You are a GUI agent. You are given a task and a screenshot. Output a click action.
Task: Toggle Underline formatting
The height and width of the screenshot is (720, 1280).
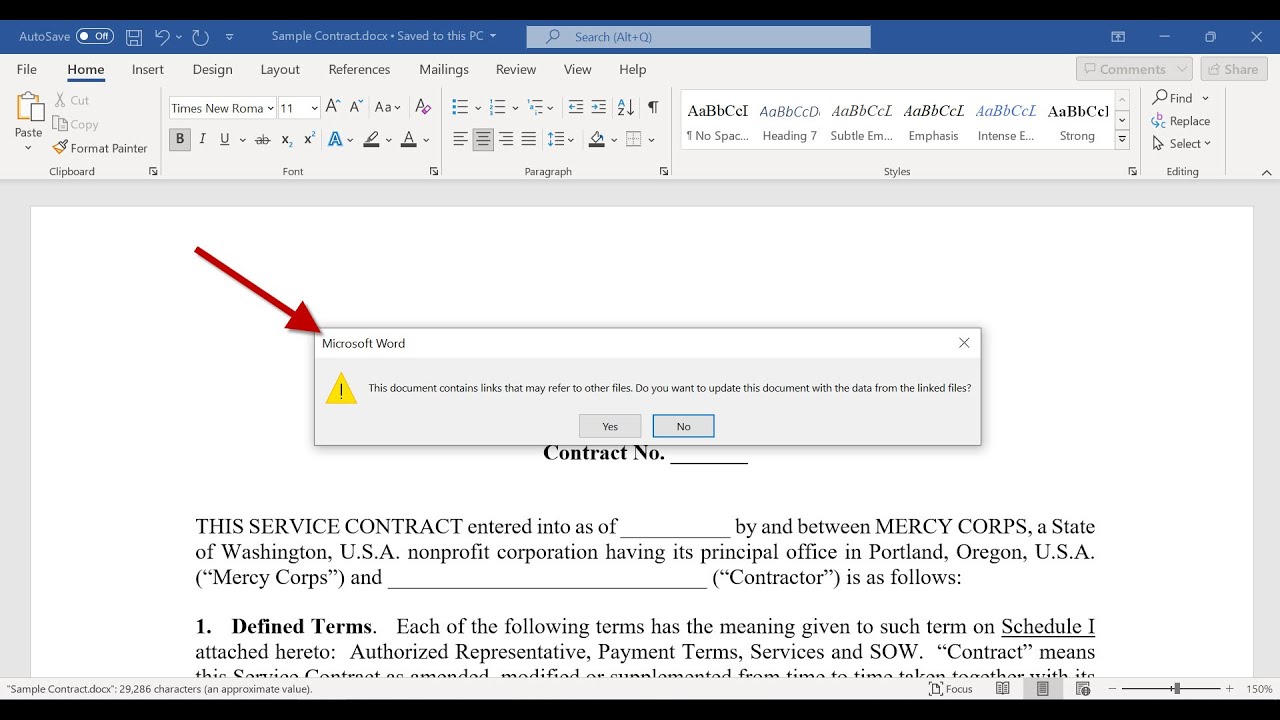(x=225, y=139)
